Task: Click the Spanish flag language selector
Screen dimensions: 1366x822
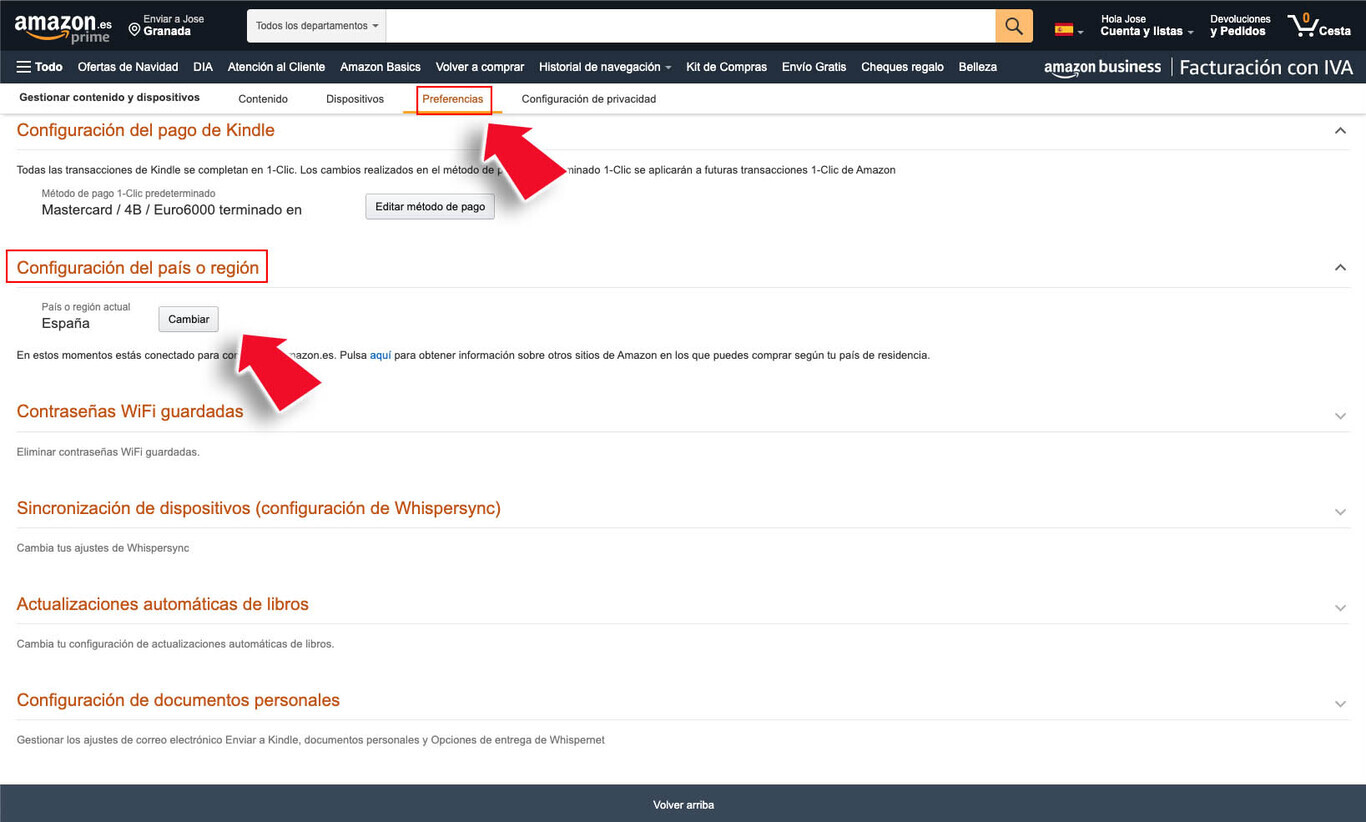Action: pyautogui.click(x=1068, y=30)
